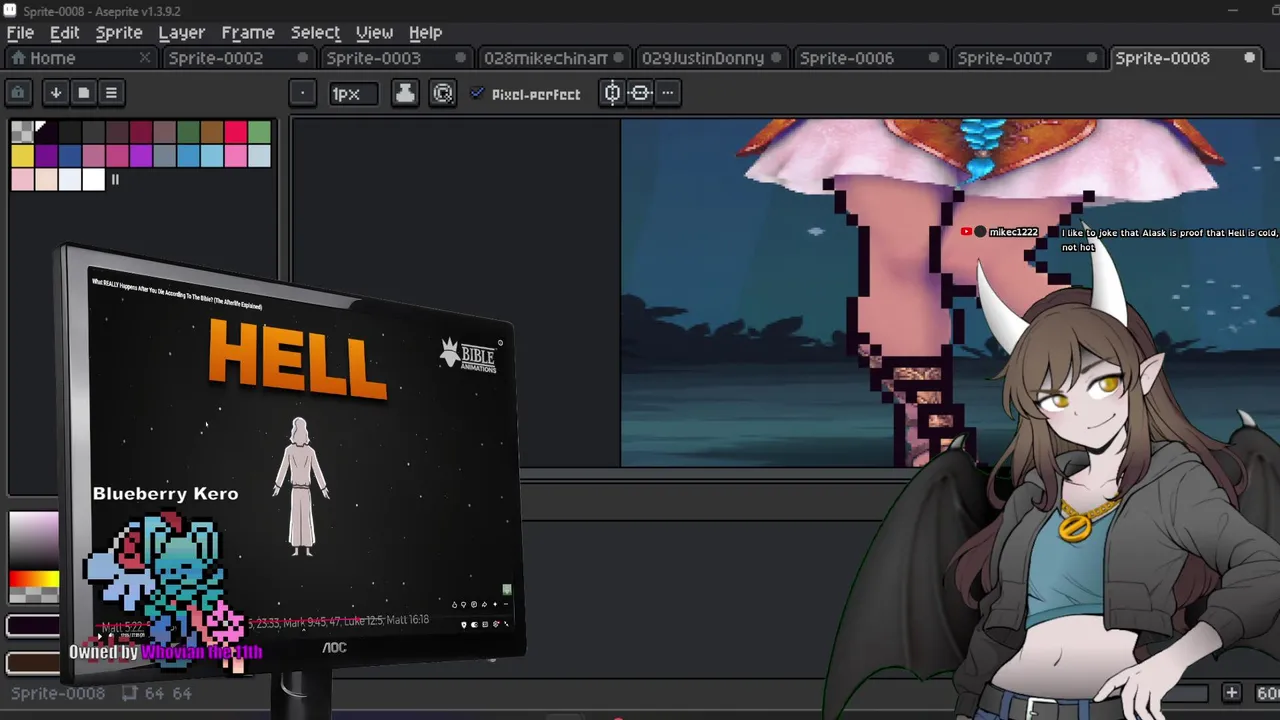
Task: Open the Layer menu
Action: pyautogui.click(x=181, y=32)
